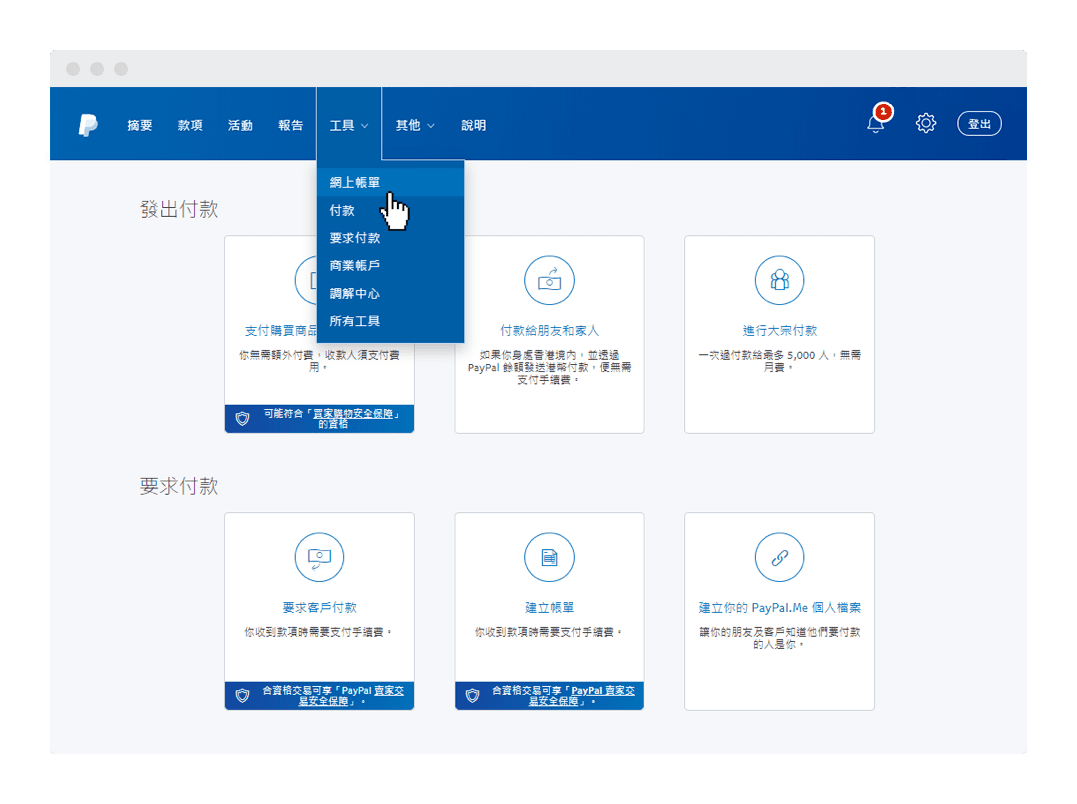Go to the 摘要 navigation tab
Viewport: 1077px width, 804px height.
[x=140, y=125]
